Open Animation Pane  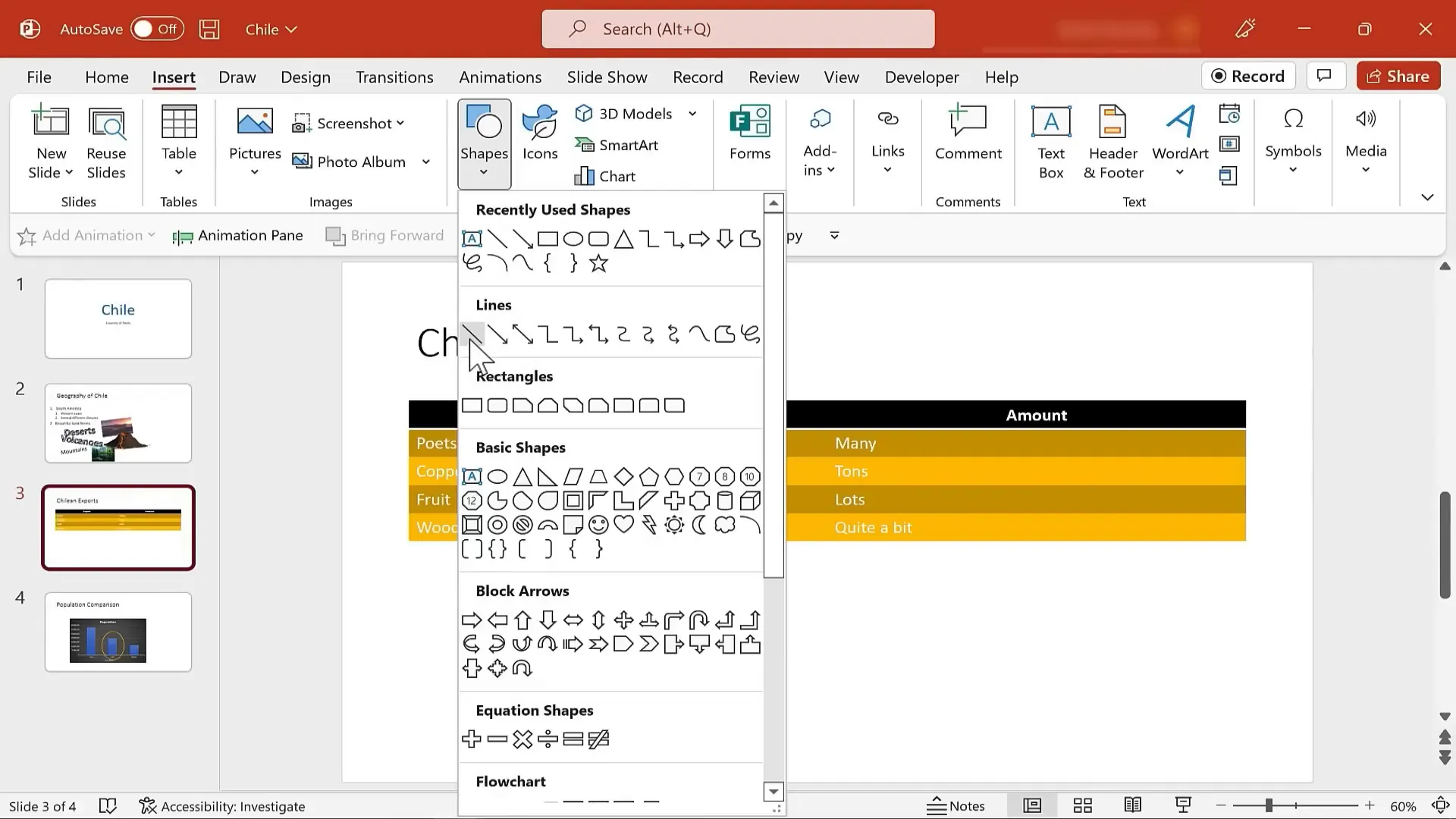point(237,236)
